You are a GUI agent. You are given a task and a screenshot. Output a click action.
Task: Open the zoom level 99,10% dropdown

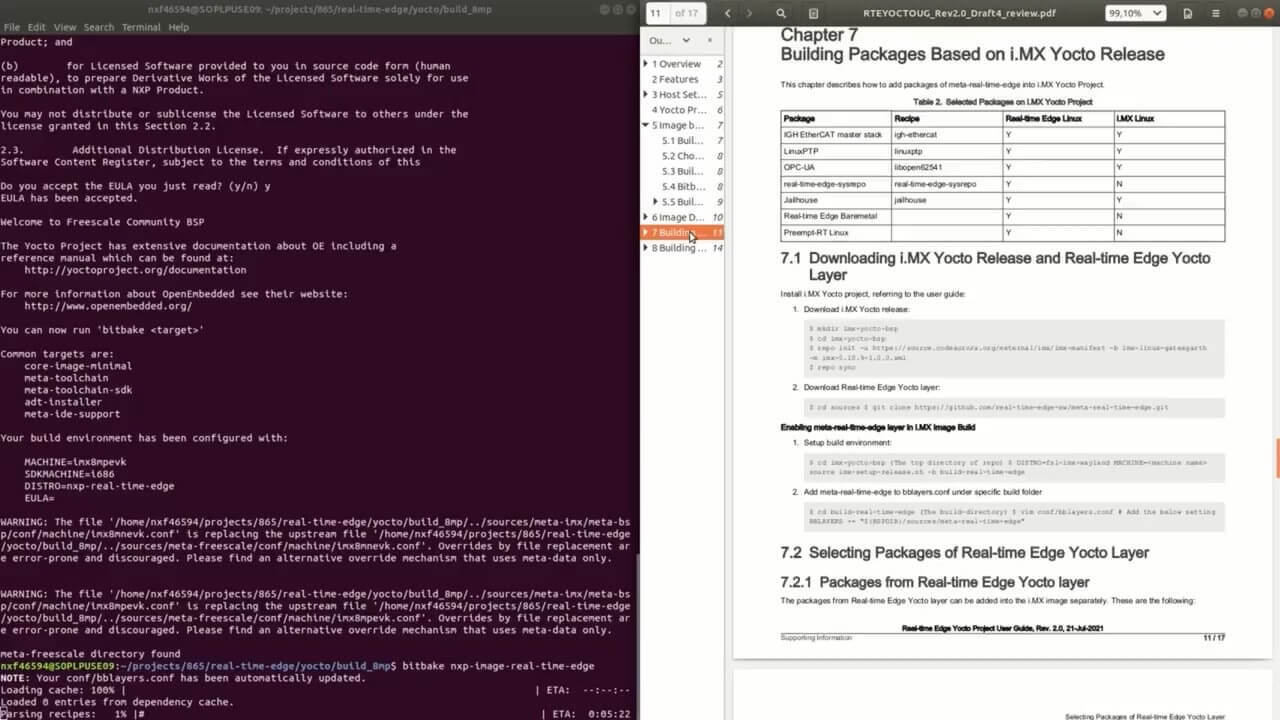coord(1135,13)
